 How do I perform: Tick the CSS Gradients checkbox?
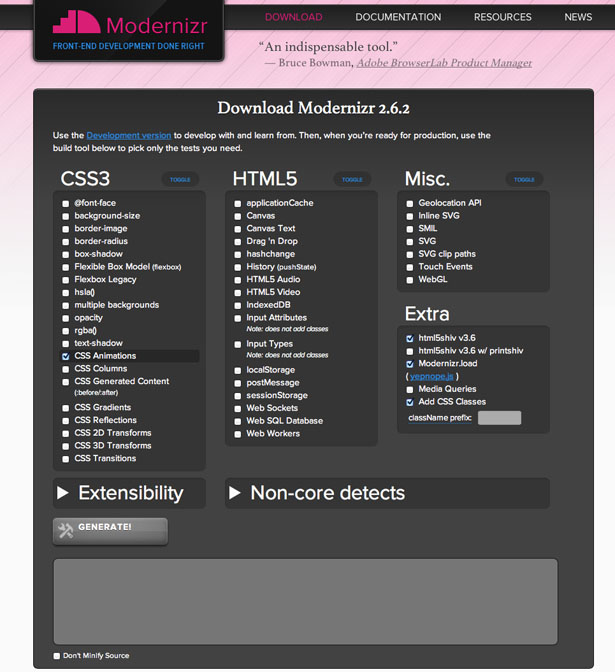66,408
